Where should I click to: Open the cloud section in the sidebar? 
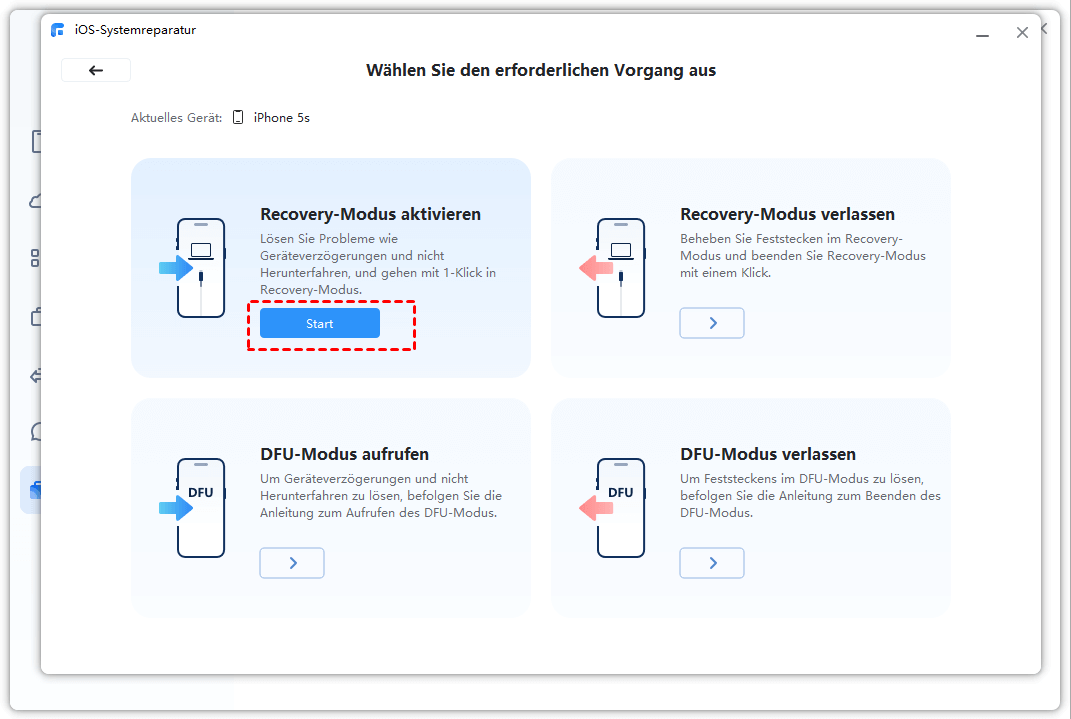click(x=36, y=201)
